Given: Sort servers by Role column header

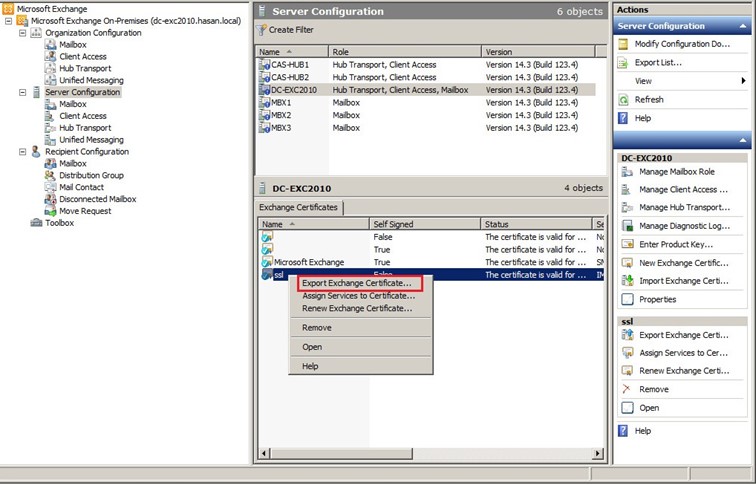Looking at the screenshot, I should [x=405, y=52].
